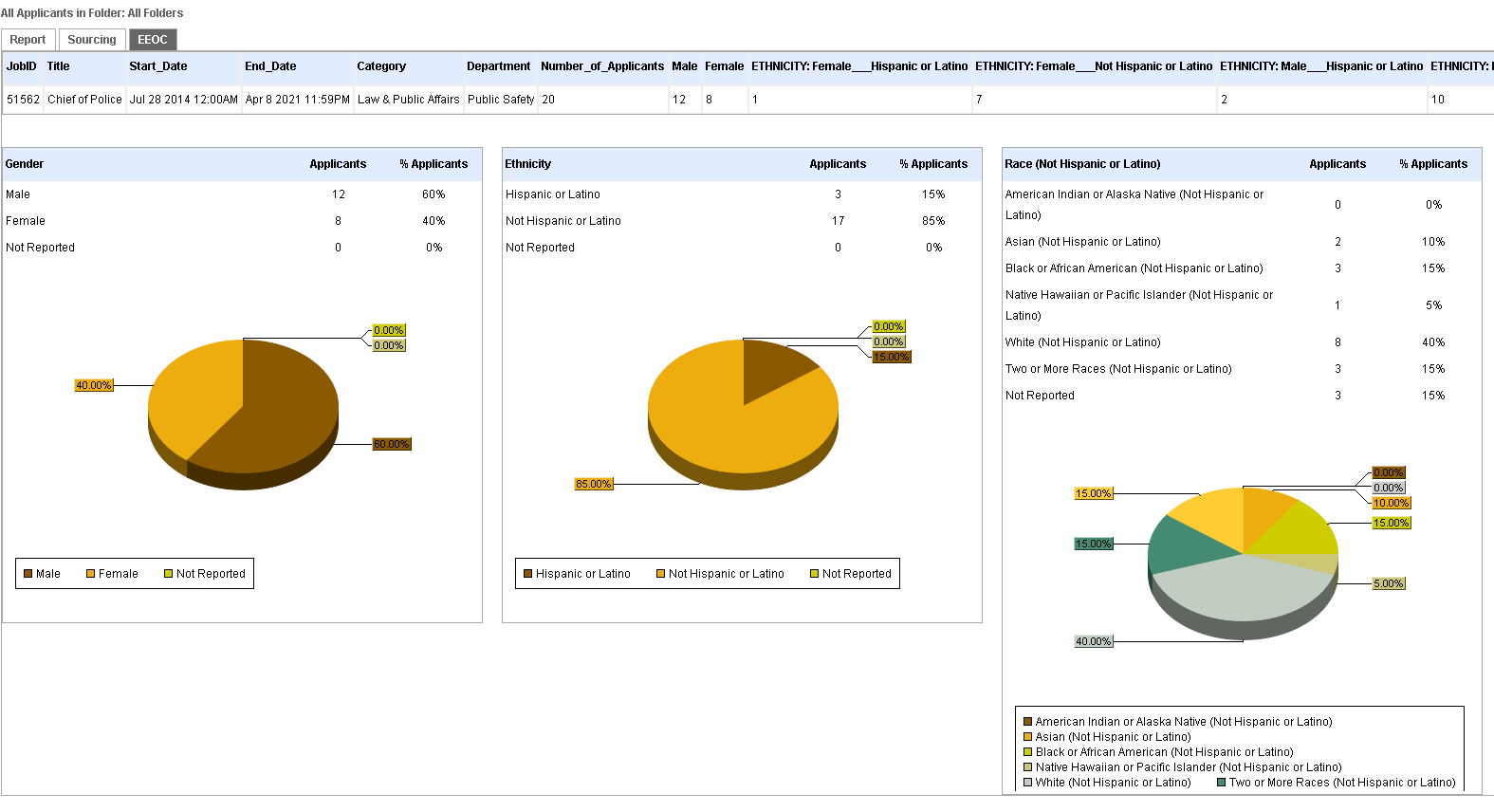Image resolution: width=1494 pixels, height=812 pixels.
Task: Click the Two or More Races legend swatch
Action: click(x=1222, y=783)
